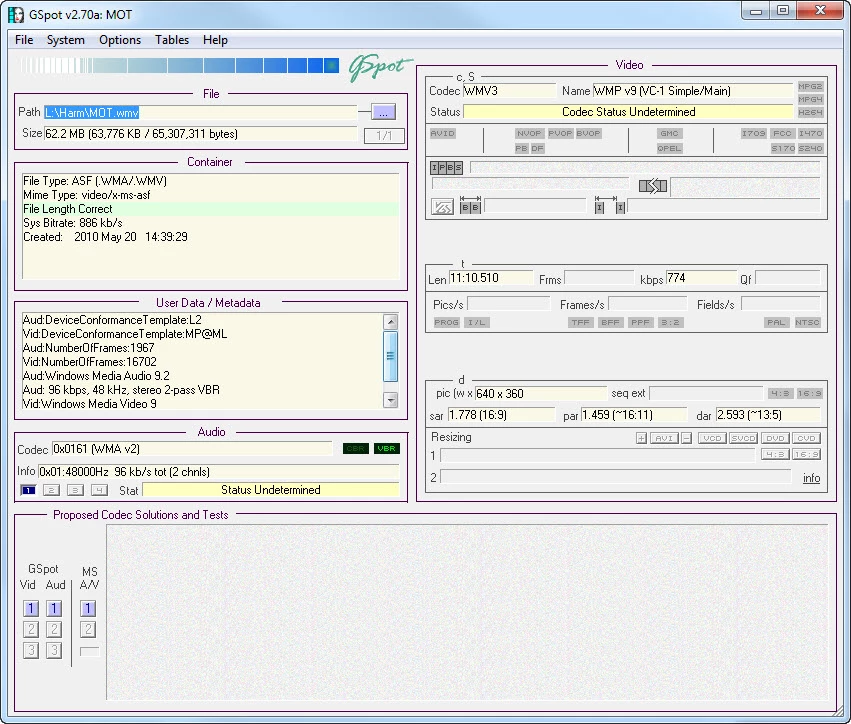Select audio stream 4 button
The width and height of the screenshot is (851, 724).
tap(99, 490)
